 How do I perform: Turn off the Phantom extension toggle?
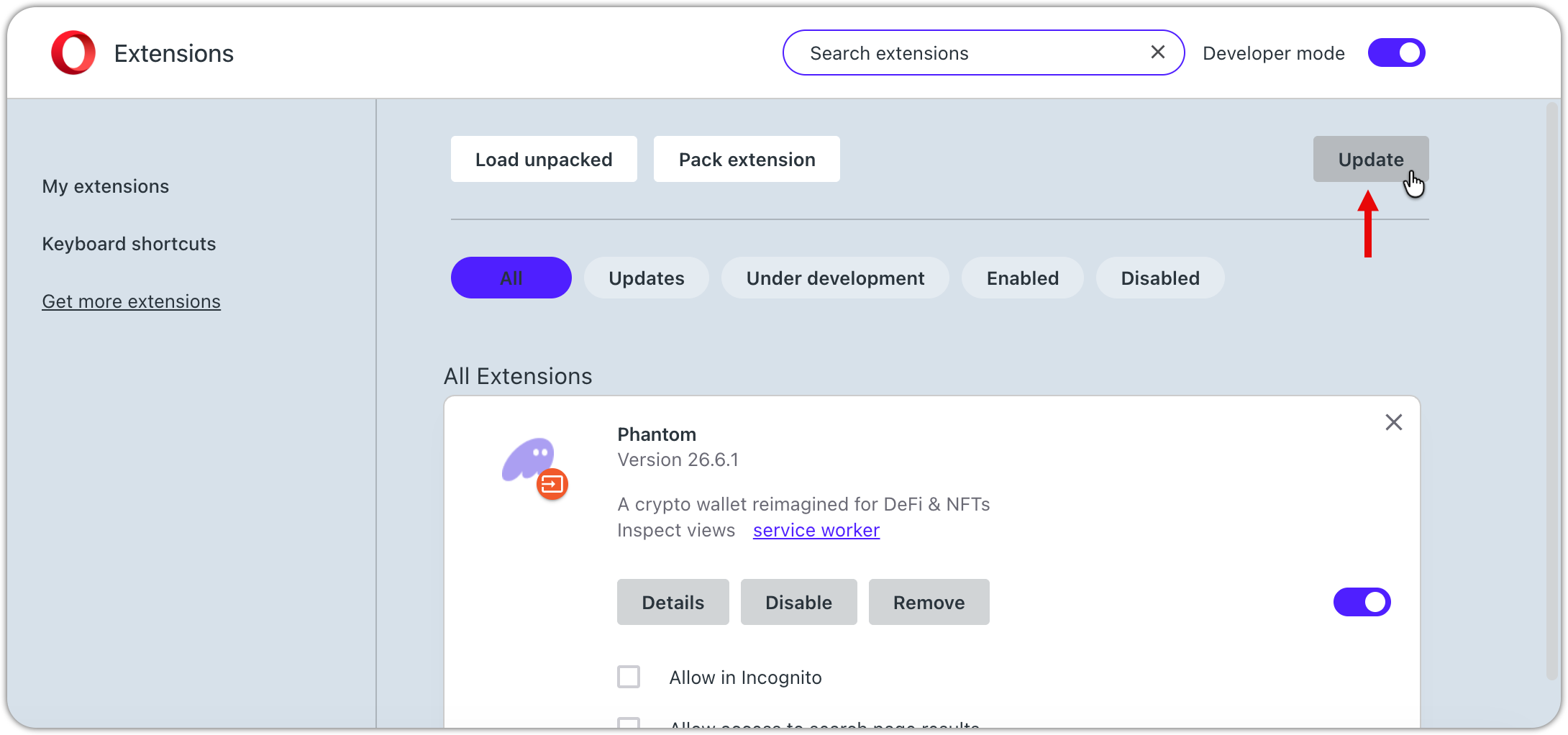pos(1362,602)
